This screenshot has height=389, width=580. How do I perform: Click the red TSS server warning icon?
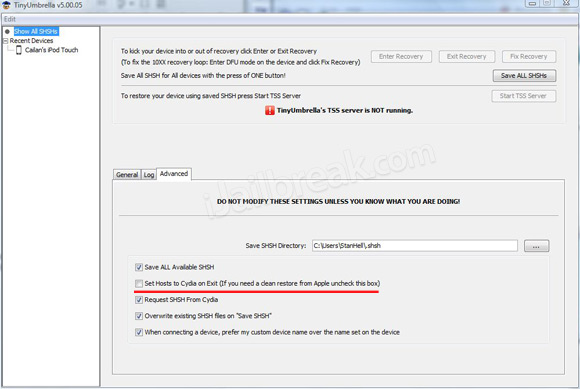click(x=270, y=110)
